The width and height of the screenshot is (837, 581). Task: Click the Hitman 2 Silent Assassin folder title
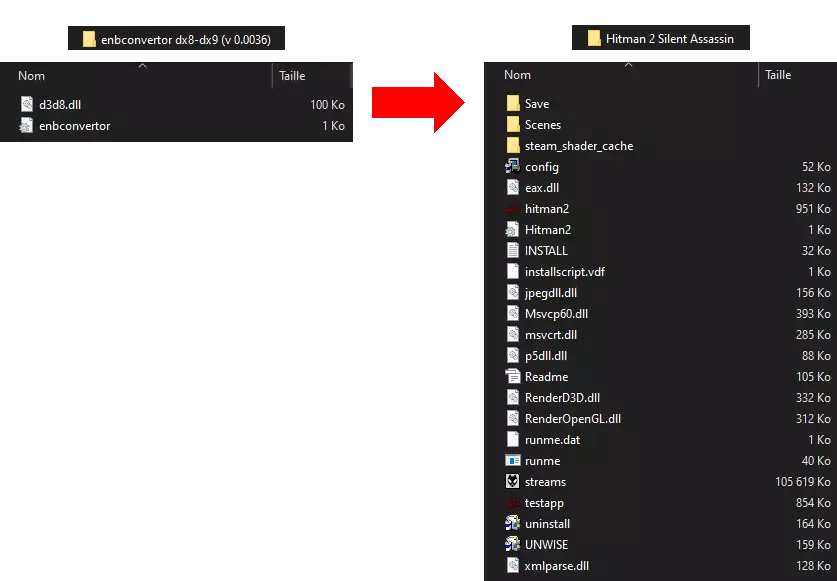661,38
